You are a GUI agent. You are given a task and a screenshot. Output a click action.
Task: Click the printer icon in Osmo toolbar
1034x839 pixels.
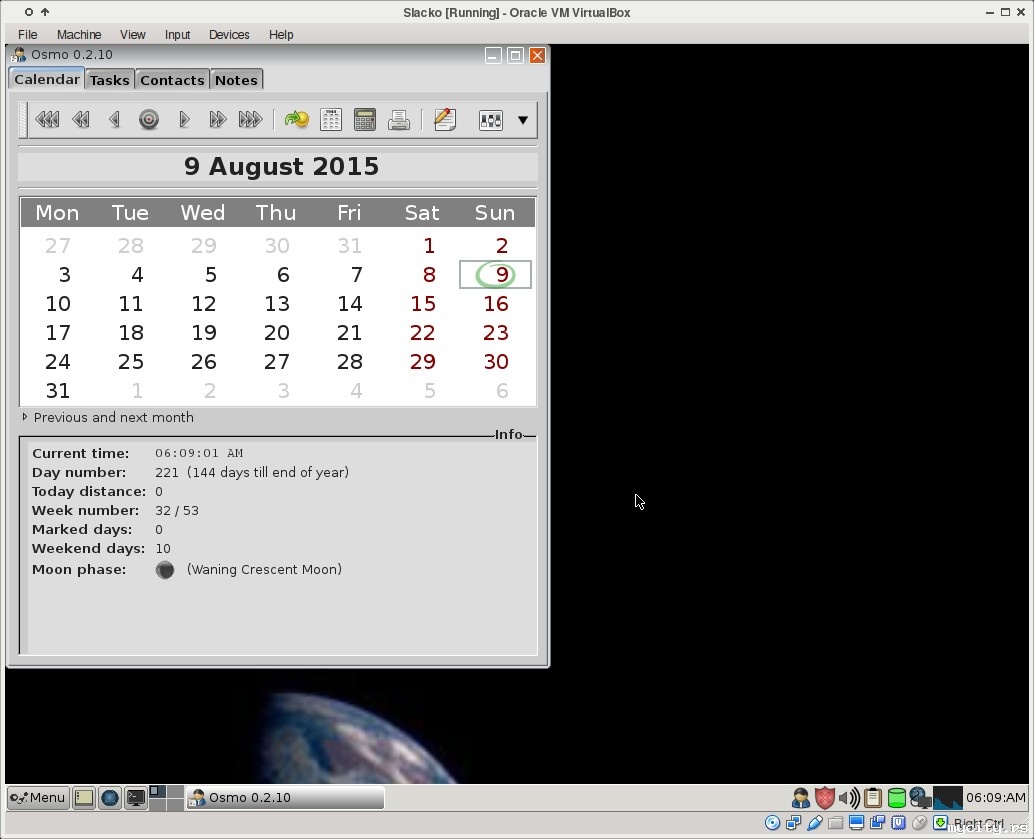click(399, 119)
